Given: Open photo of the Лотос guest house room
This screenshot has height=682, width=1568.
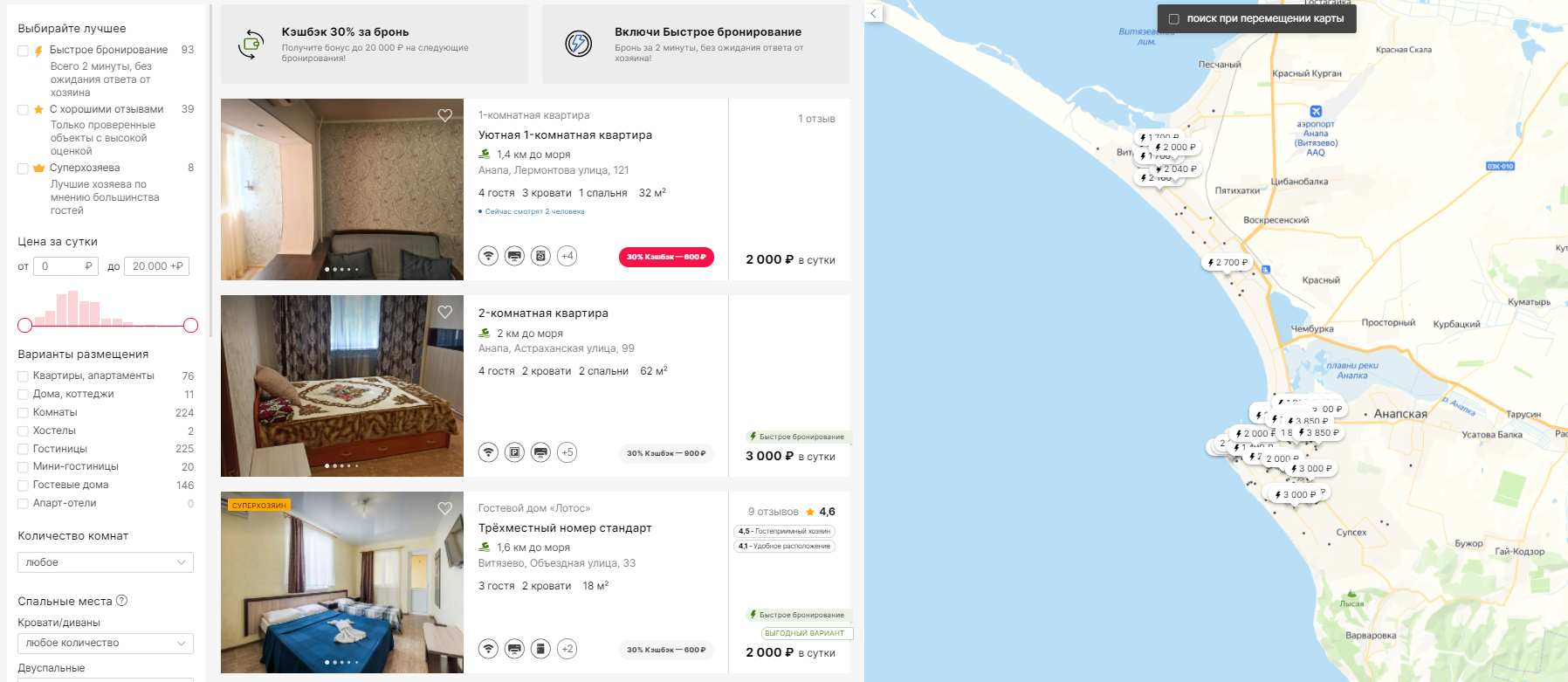Looking at the screenshot, I should [x=342, y=582].
